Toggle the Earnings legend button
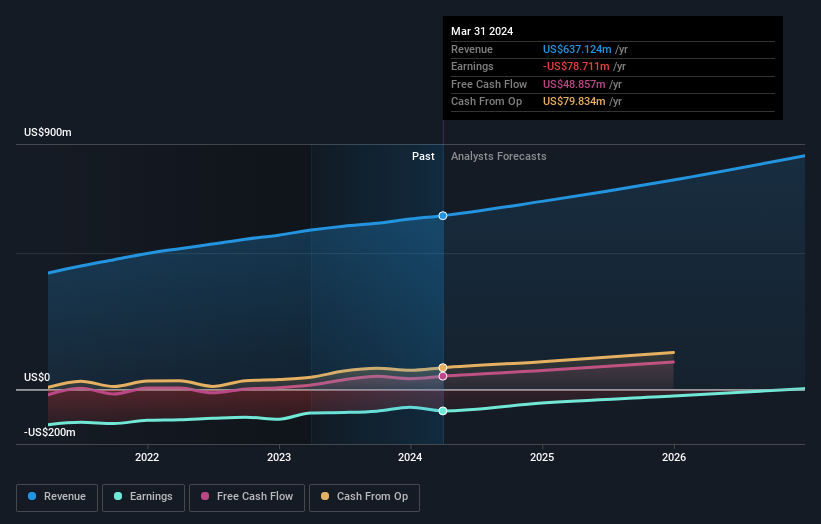The image size is (821, 524). coord(143,497)
